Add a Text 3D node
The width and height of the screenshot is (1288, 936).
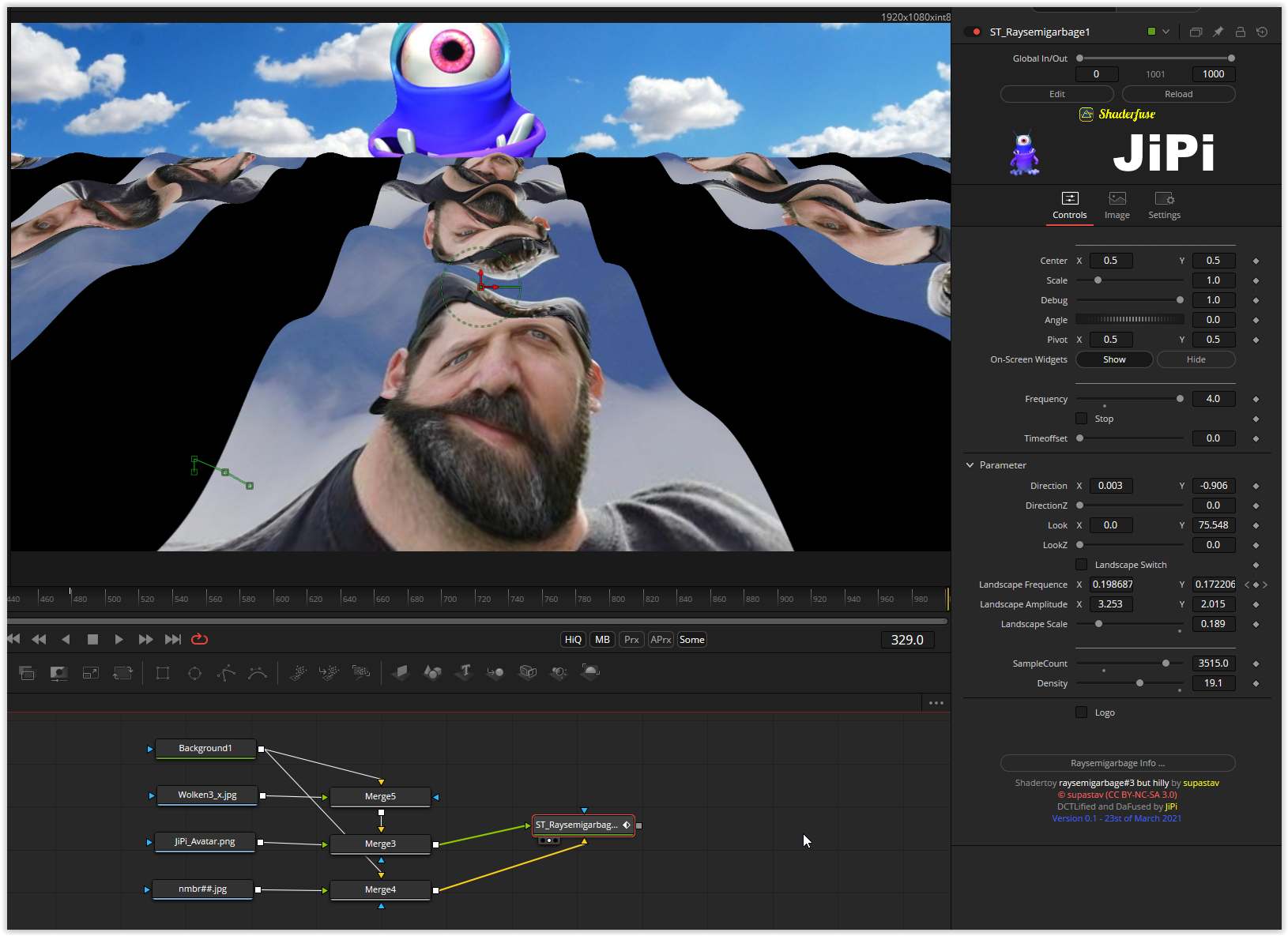[x=465, y=673]
